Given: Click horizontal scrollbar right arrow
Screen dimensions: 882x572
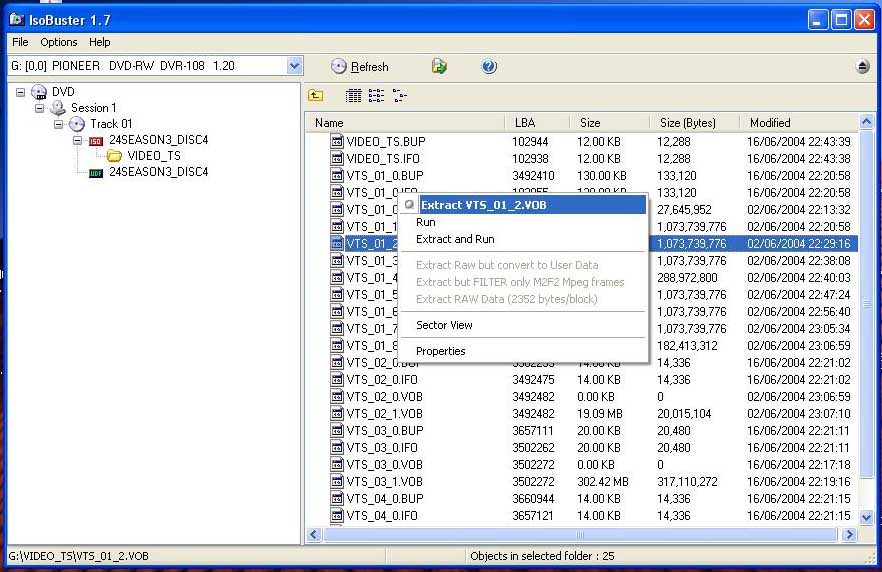Looking at the screenshot, I should click(850, 534).
